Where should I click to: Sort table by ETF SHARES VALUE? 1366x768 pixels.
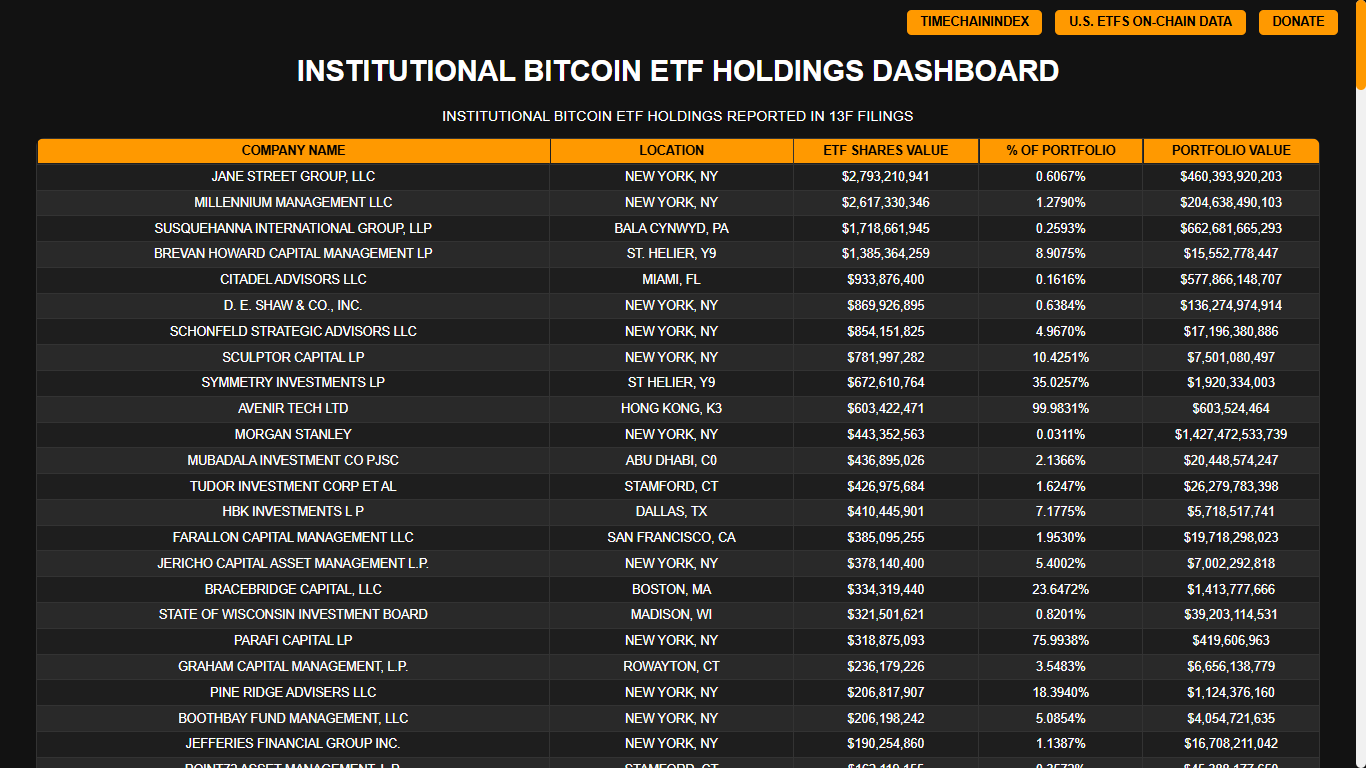885,150
